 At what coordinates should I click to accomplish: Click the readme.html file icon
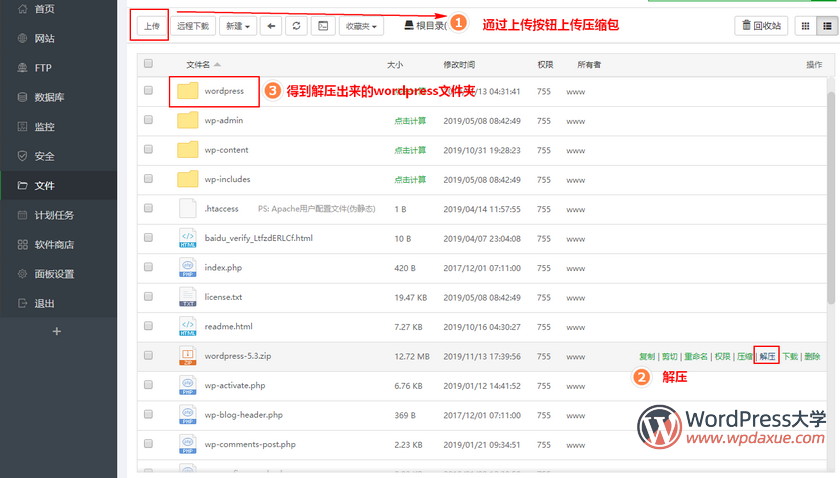point(188,326)
